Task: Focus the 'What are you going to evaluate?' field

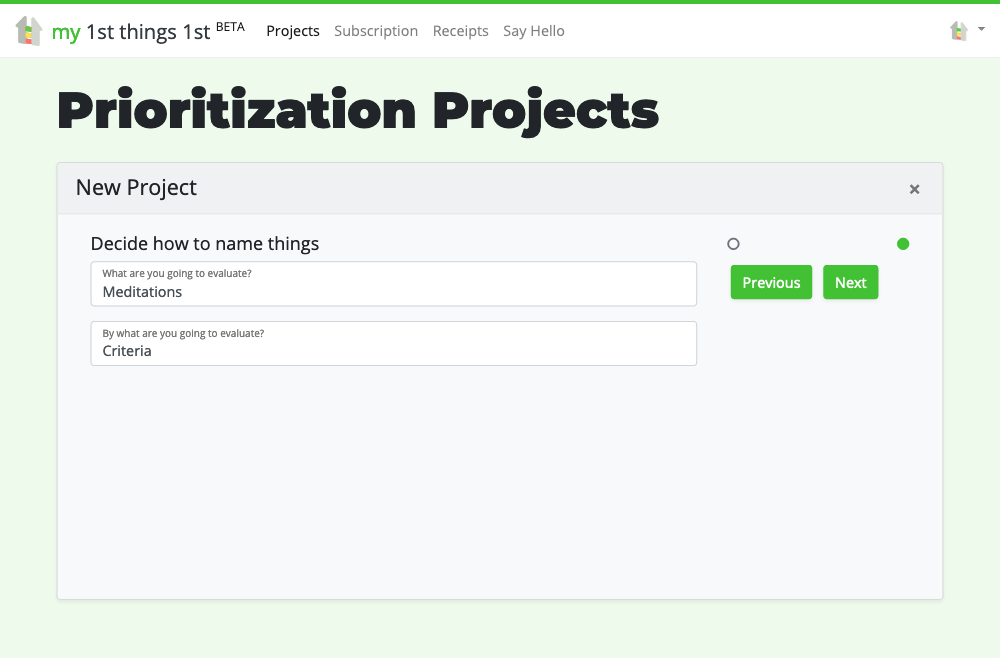Action: point(393,284)
